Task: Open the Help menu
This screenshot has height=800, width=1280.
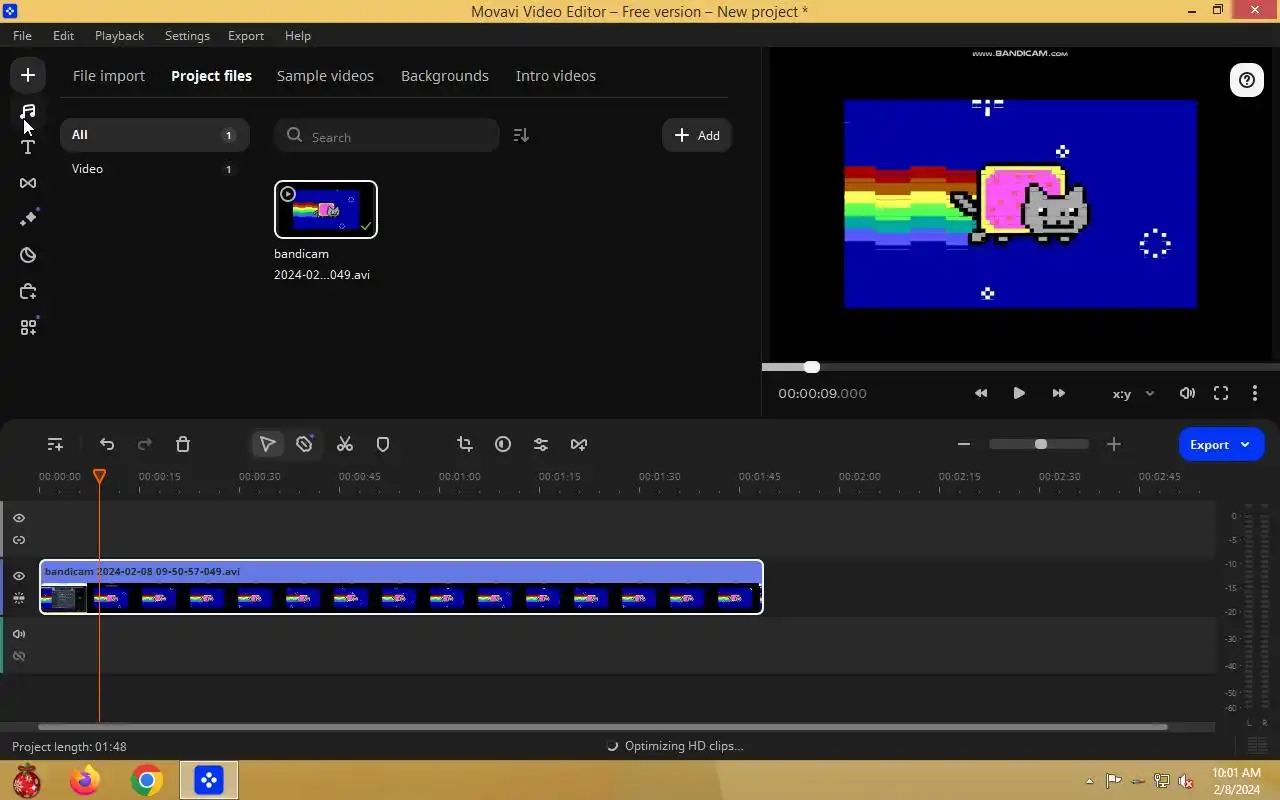Action: point(298,35)
